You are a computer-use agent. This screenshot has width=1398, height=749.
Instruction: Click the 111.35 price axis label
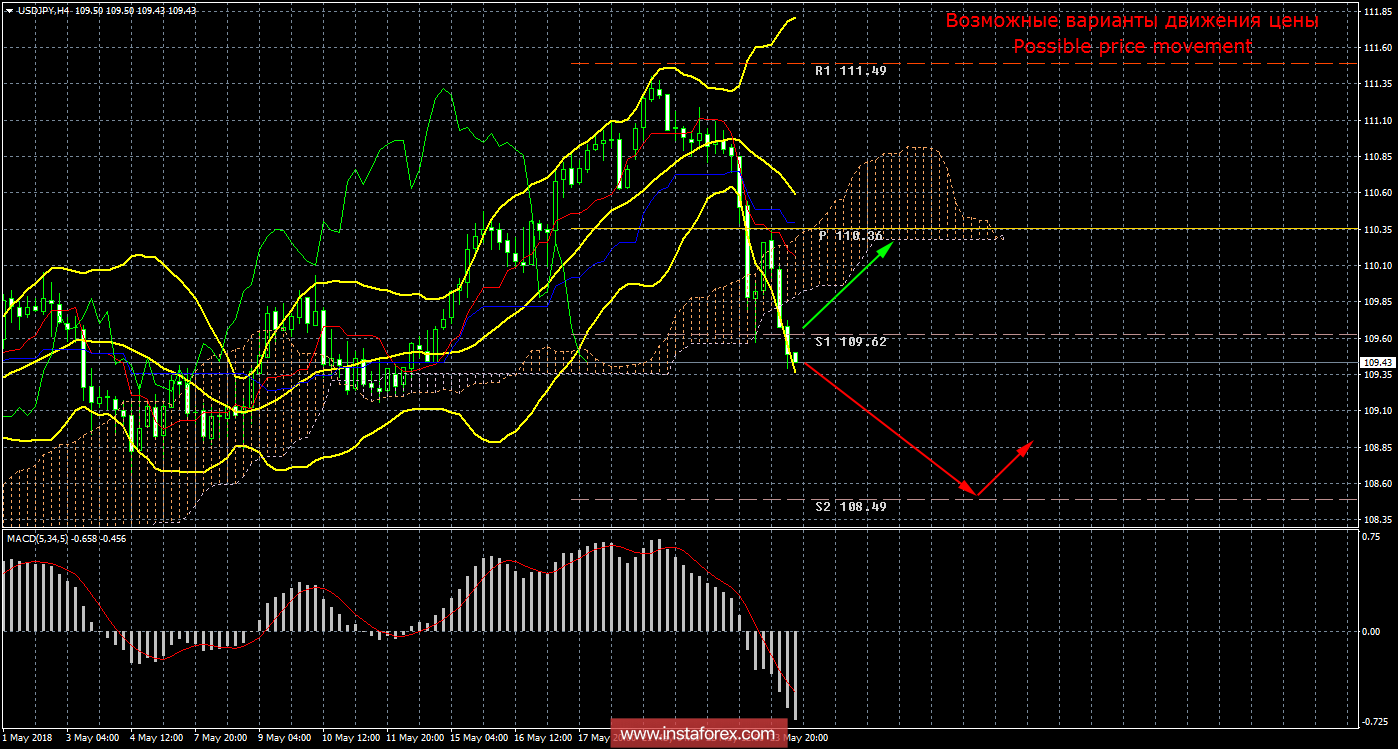[1378, 84]
